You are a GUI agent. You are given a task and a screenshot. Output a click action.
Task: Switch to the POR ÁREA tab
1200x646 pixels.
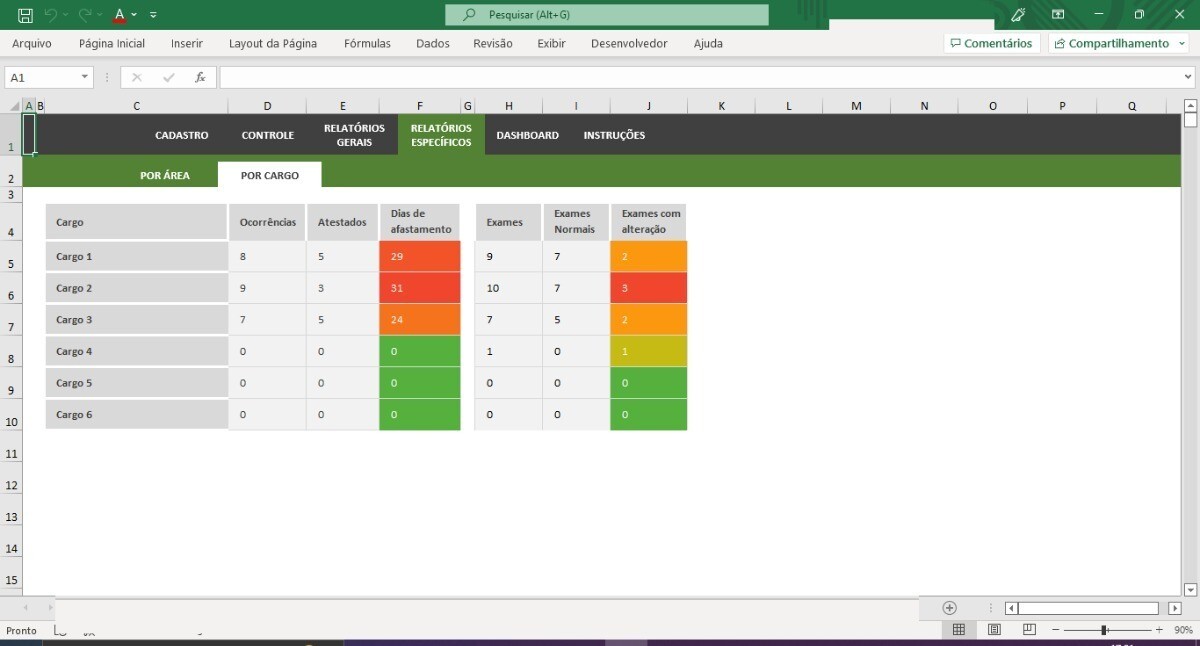click(x=165, y=175)
